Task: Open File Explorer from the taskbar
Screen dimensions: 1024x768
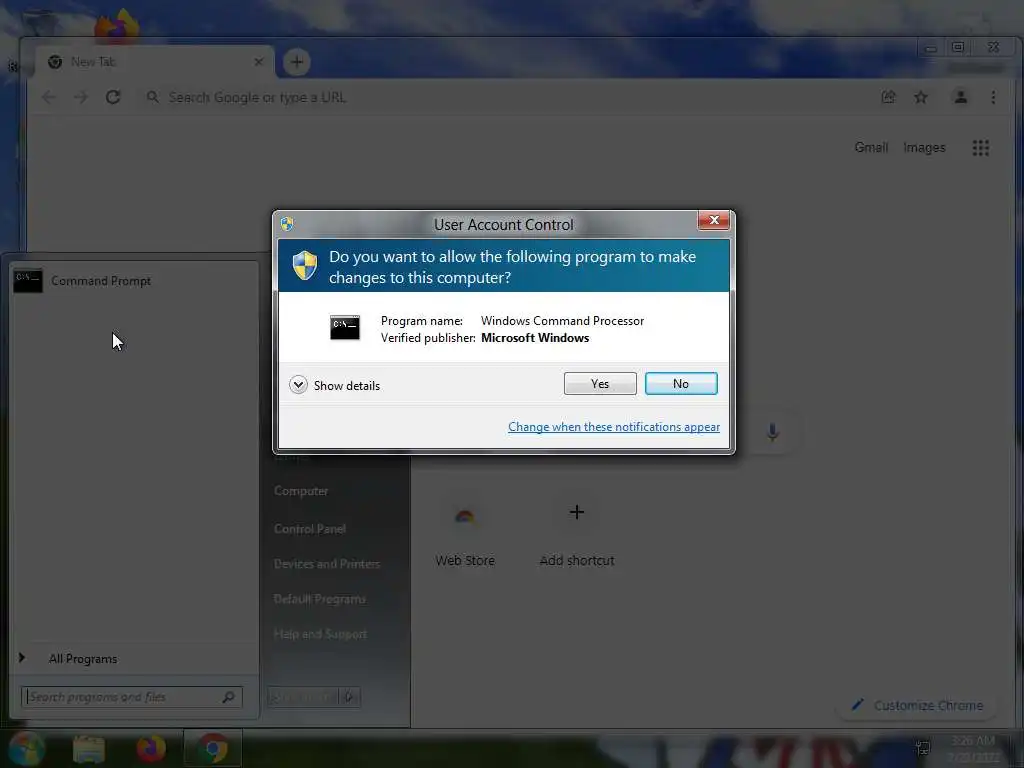Action: pos(89,749)
